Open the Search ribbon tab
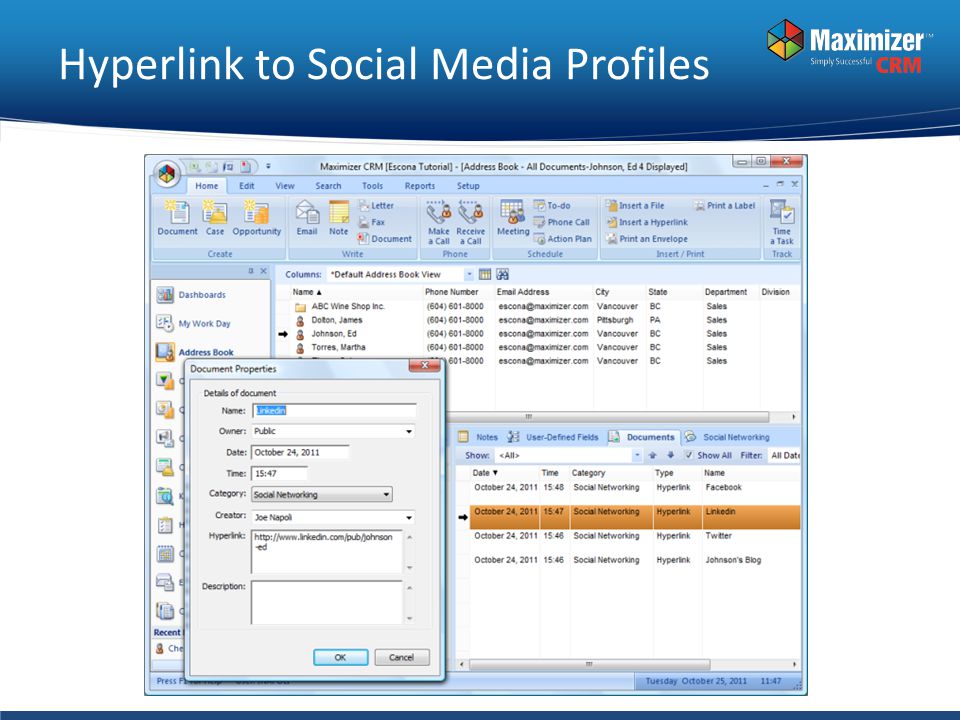Screen dimensions: 960x720 coord(328,186)
